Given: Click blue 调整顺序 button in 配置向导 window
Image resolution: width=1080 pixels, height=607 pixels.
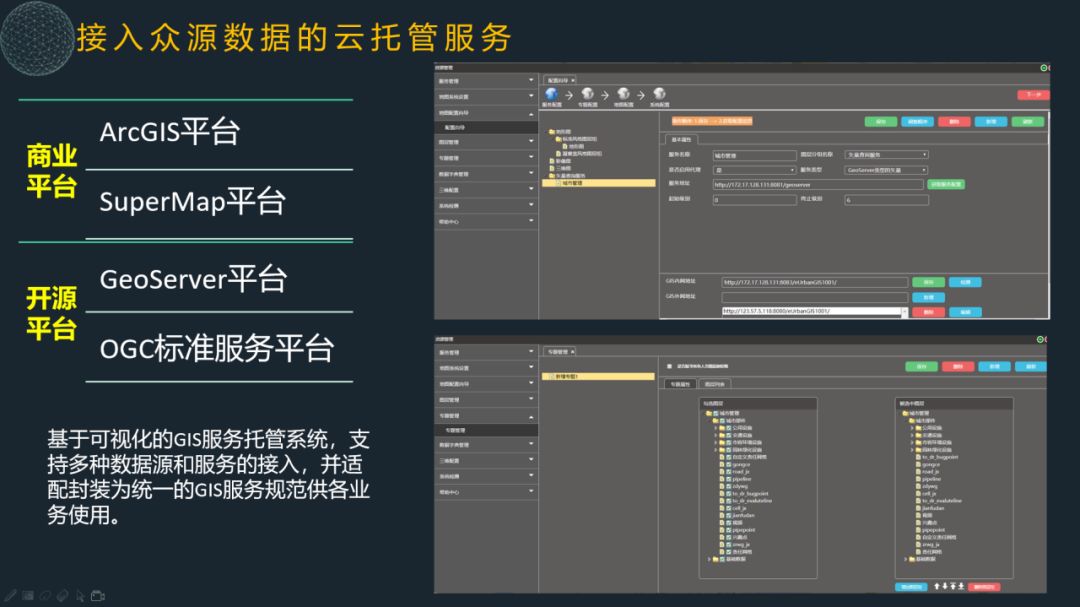Looking at the screenshot, I should tap(917, 121).
